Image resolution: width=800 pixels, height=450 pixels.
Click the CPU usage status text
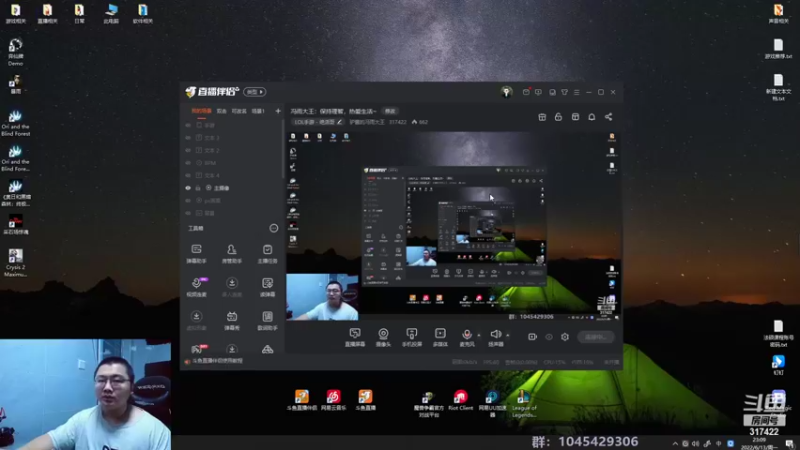(x=555, y=362)
